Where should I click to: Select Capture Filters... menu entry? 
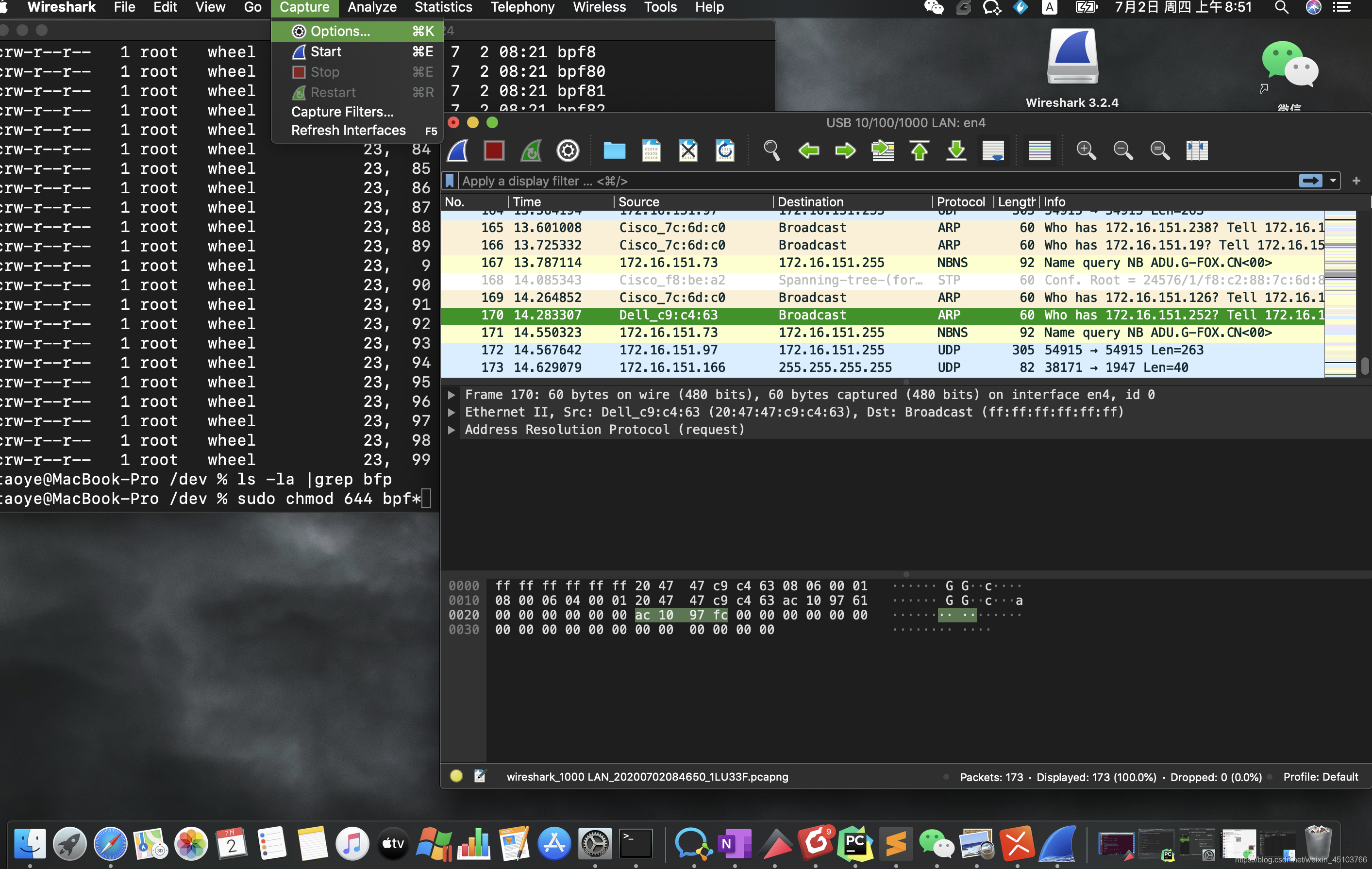(x=342, y=112)
